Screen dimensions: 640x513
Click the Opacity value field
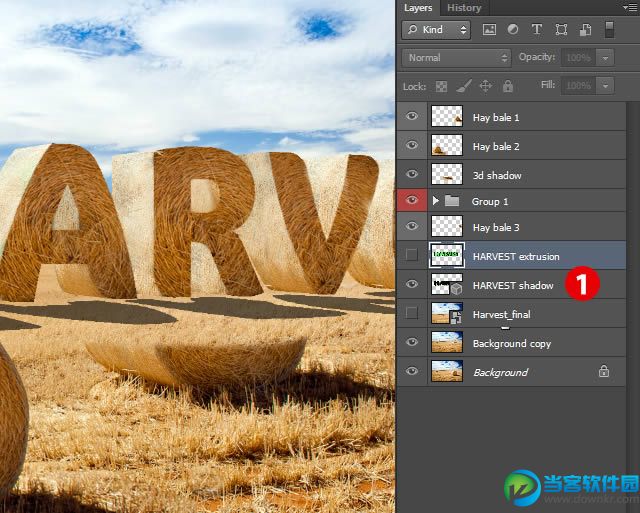point(579,58)
